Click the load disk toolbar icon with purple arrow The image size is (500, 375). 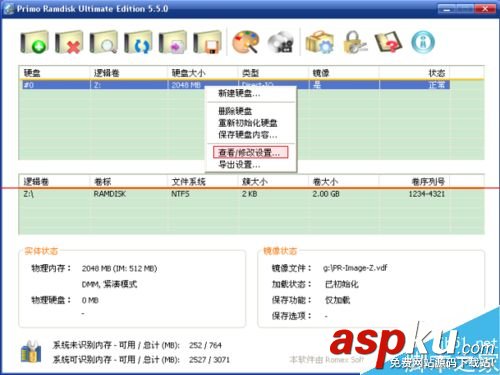coord(173,42)
